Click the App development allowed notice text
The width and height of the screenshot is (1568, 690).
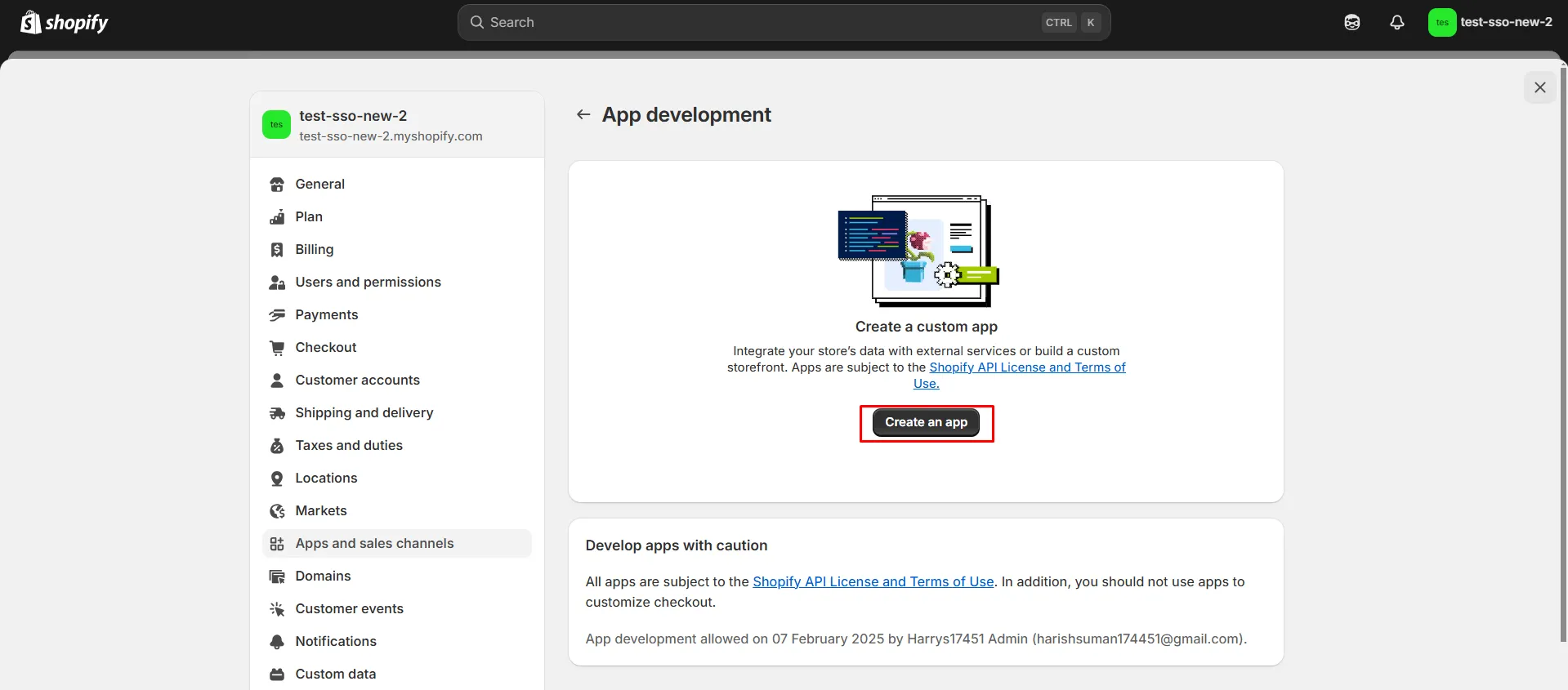(x=916, y=639)
